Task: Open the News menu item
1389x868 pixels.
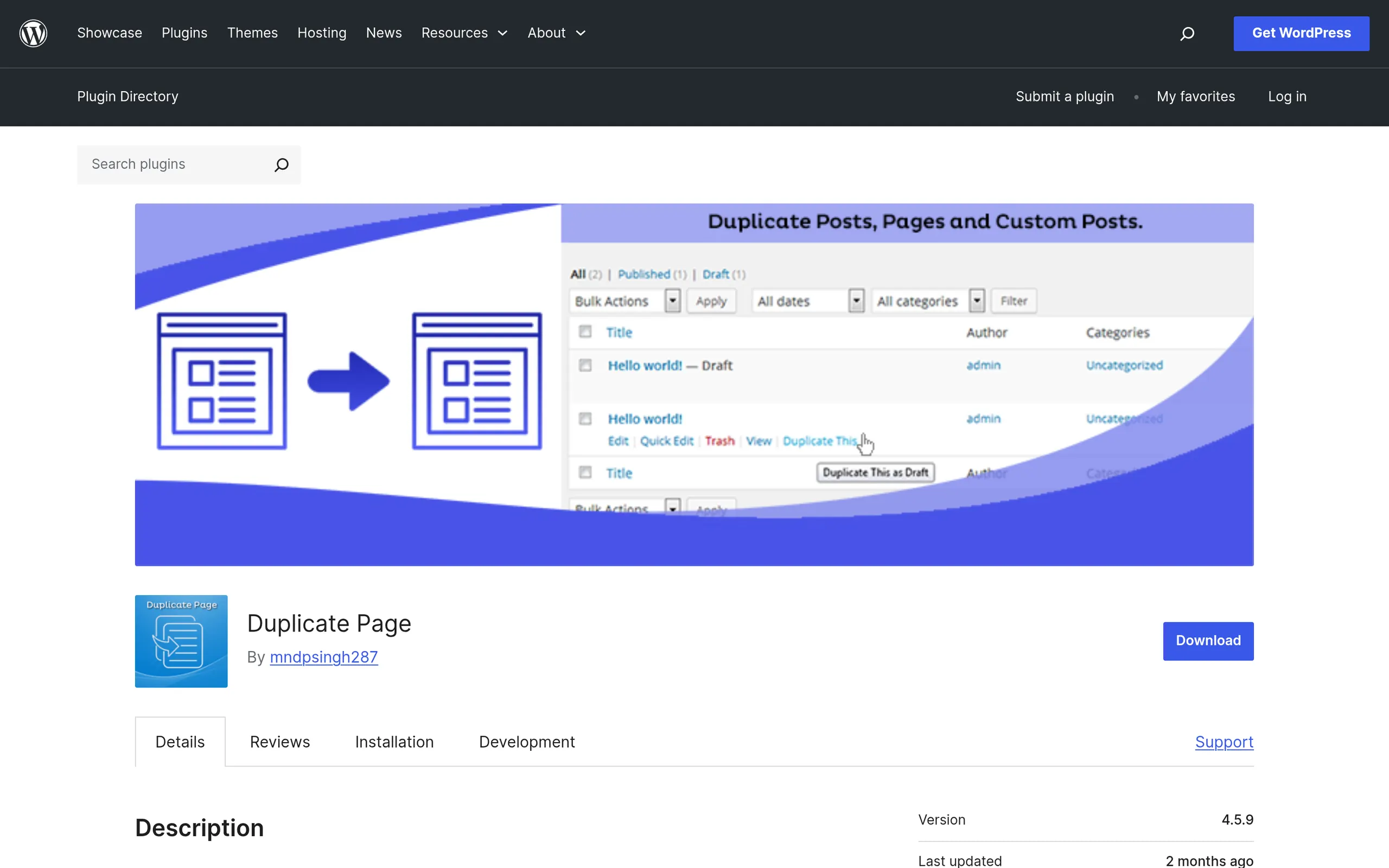Action: point(384,33)
